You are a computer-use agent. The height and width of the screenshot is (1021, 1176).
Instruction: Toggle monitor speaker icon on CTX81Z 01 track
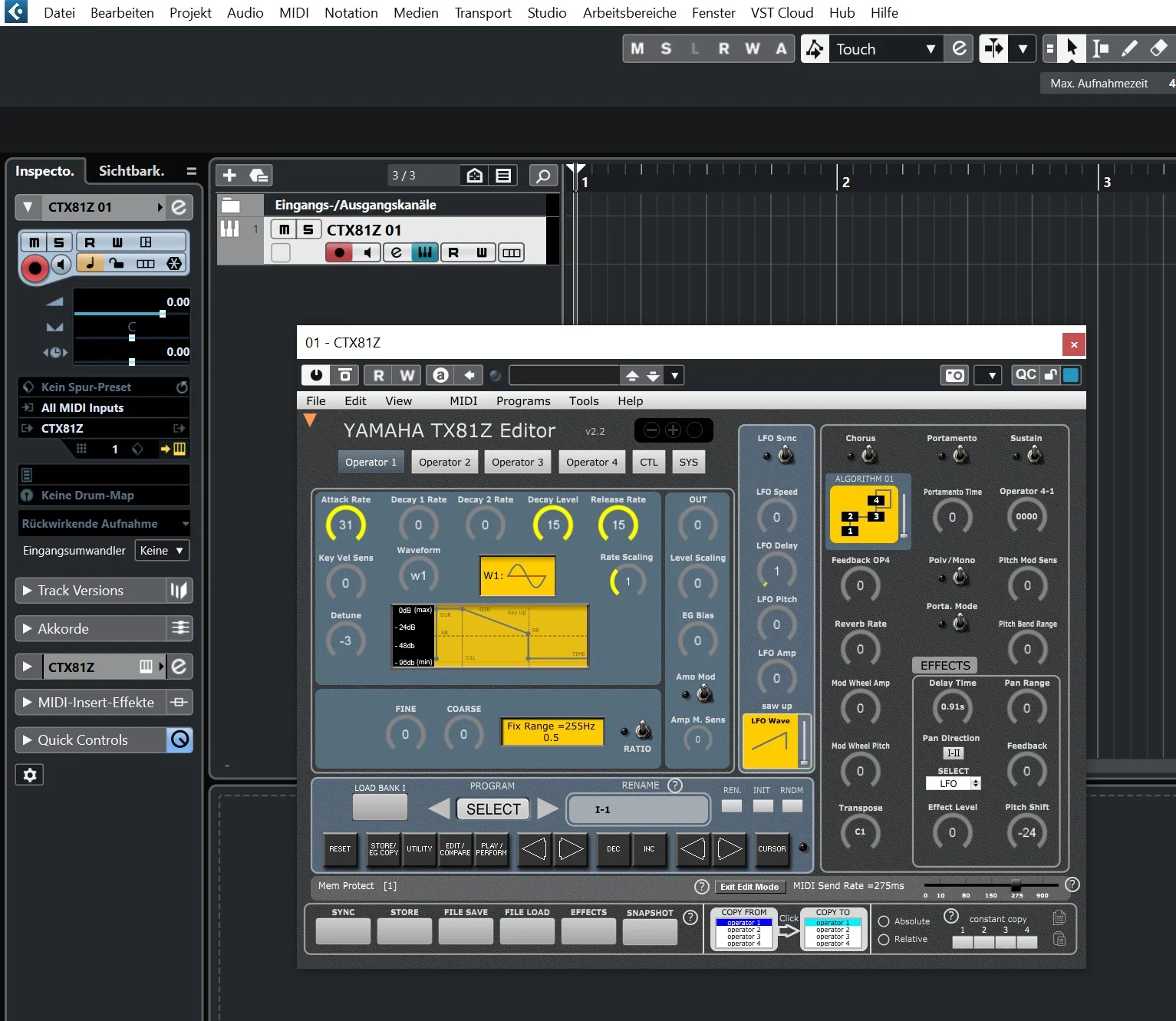(367, 252)
